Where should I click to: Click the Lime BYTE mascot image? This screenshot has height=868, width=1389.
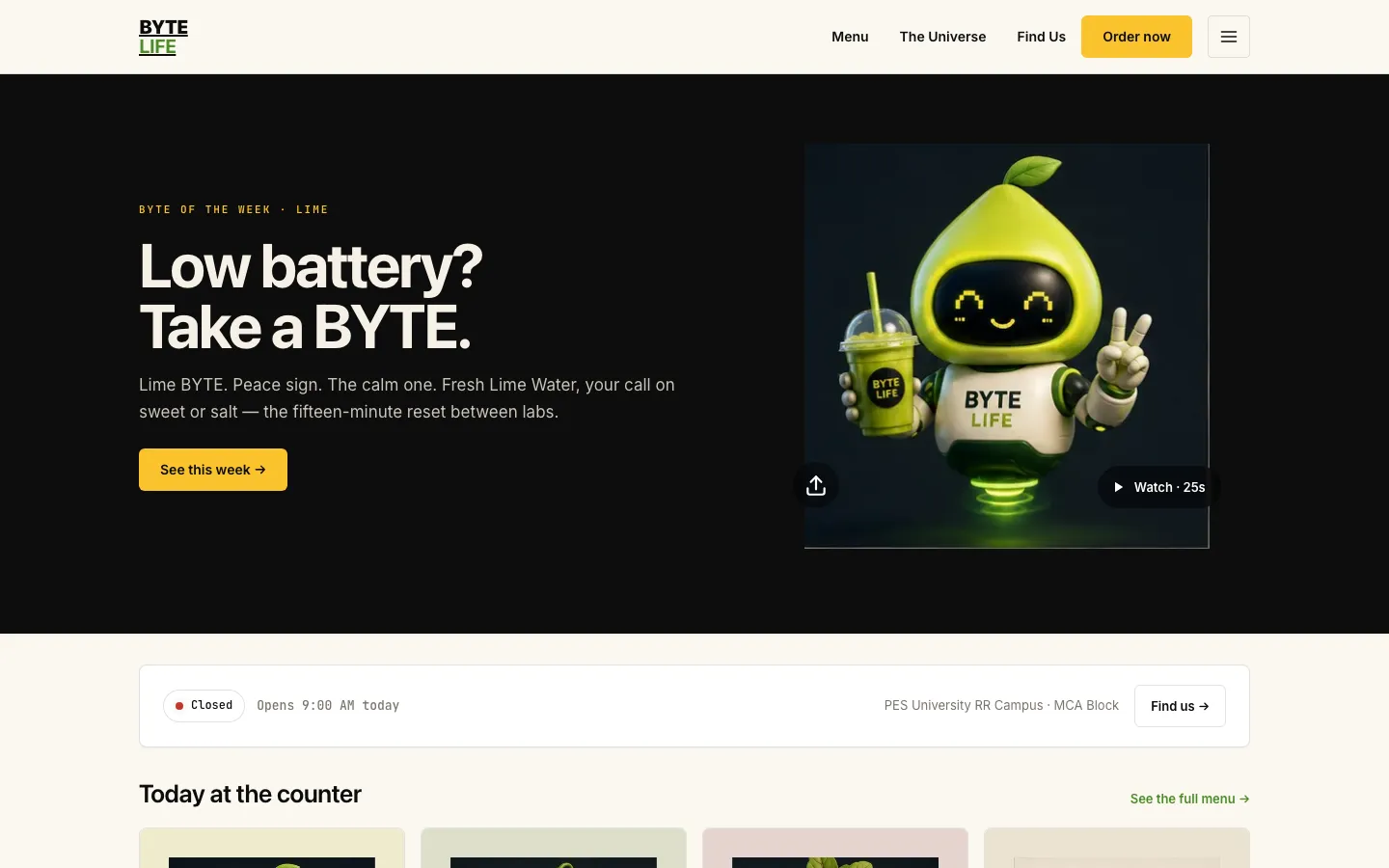click(x=1006, y=345)
